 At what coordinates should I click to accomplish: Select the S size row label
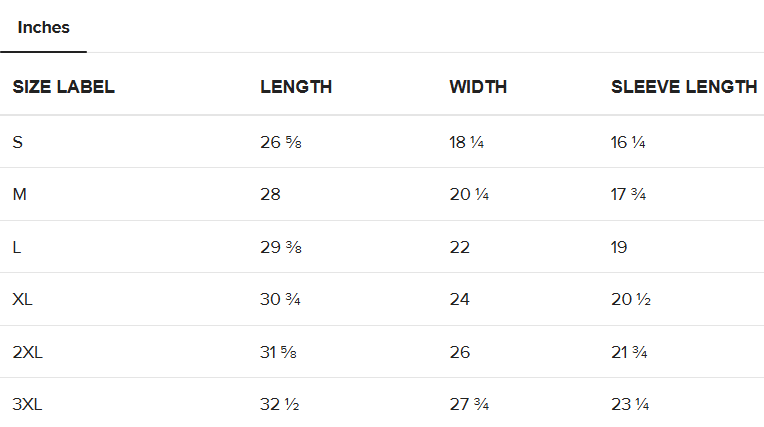[18, 142]
